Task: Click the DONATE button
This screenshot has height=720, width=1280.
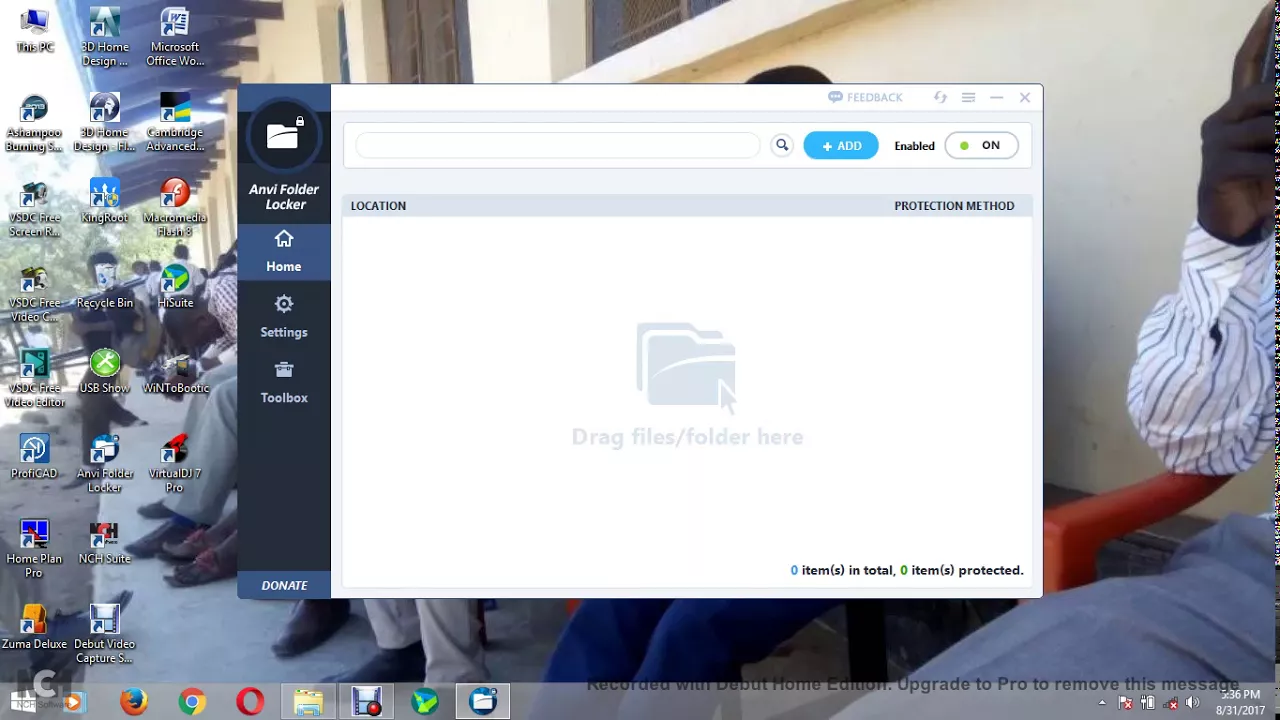Action: click(284, 585)
